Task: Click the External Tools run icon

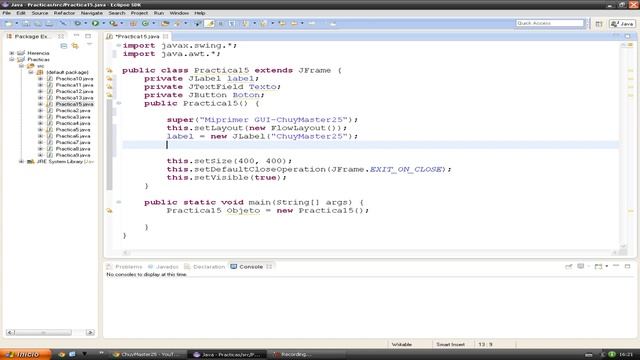Action: (113, 24)
